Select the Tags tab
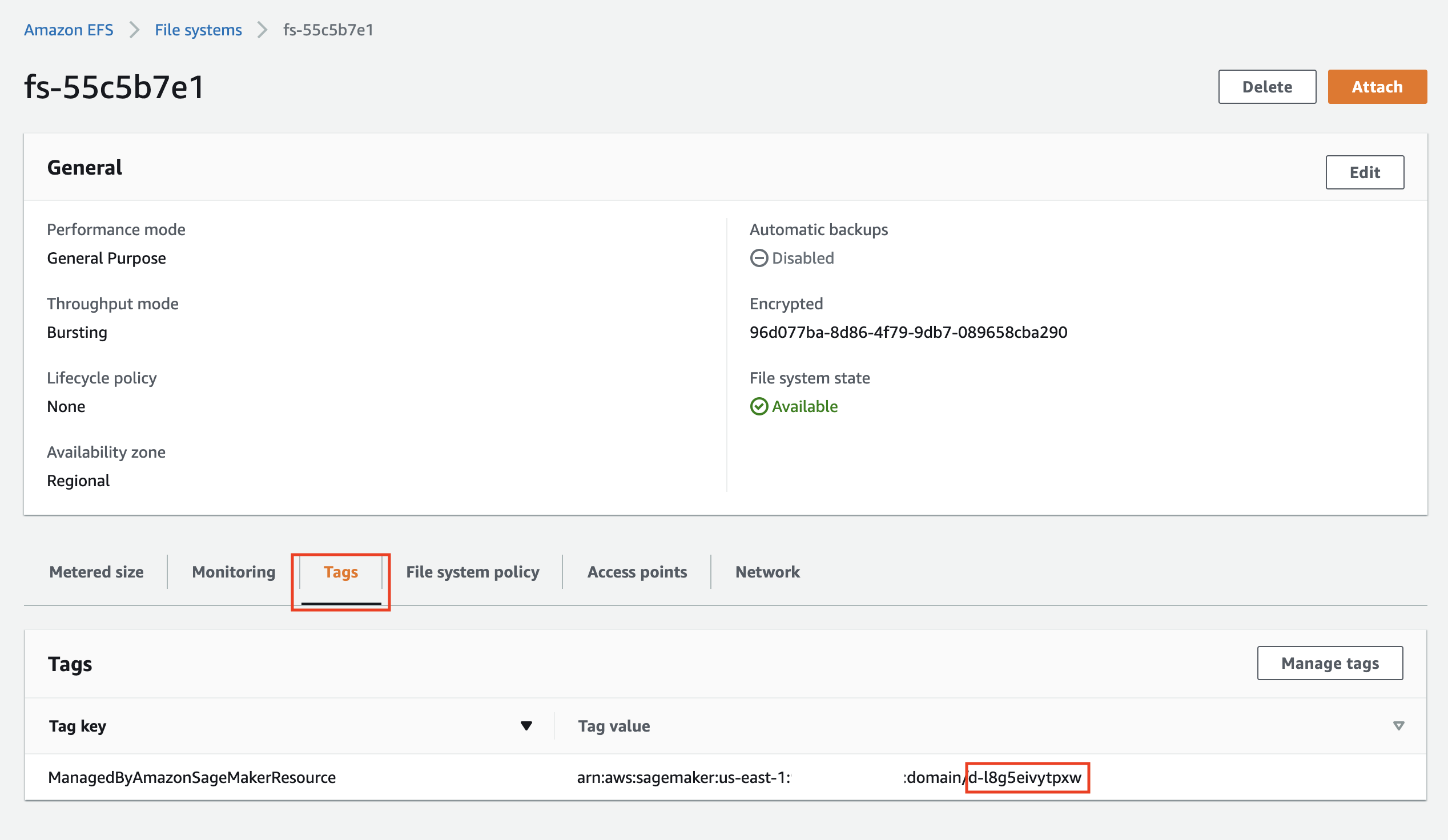This screenshot has width=1448, height=840. point(341,572)
